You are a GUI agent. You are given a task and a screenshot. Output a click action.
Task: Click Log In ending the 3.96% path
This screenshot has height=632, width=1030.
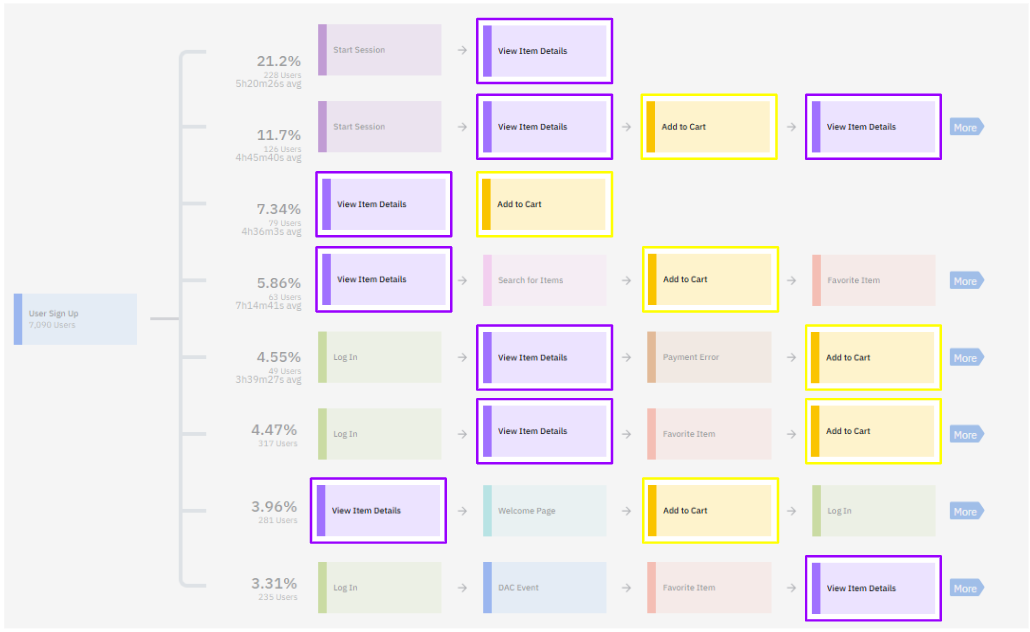[873, 511]
